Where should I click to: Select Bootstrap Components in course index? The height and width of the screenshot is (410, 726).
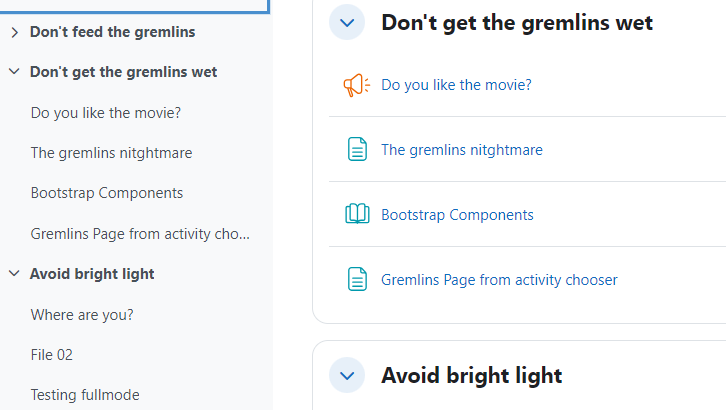tap(106, 193)
